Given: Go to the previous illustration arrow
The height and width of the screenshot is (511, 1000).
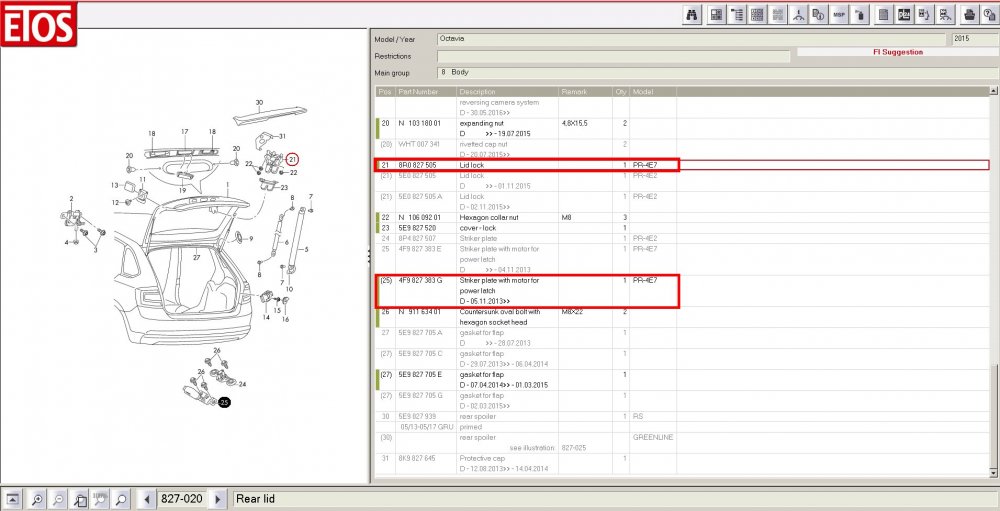Looking at the screenshot, I should point(147,499).
